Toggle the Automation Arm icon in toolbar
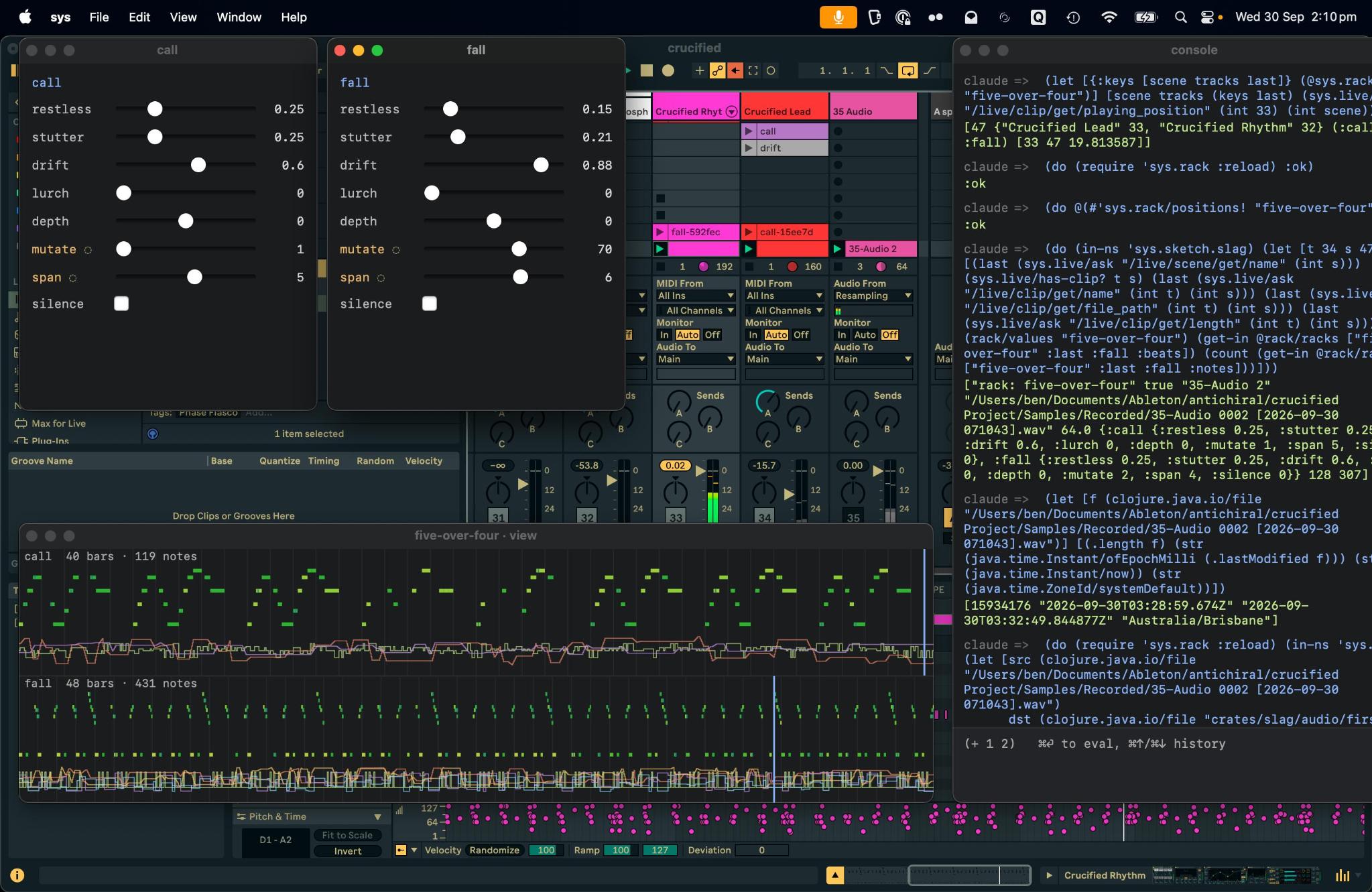The width and height of the screenshot is (1372, 892). tap(717, 70)
